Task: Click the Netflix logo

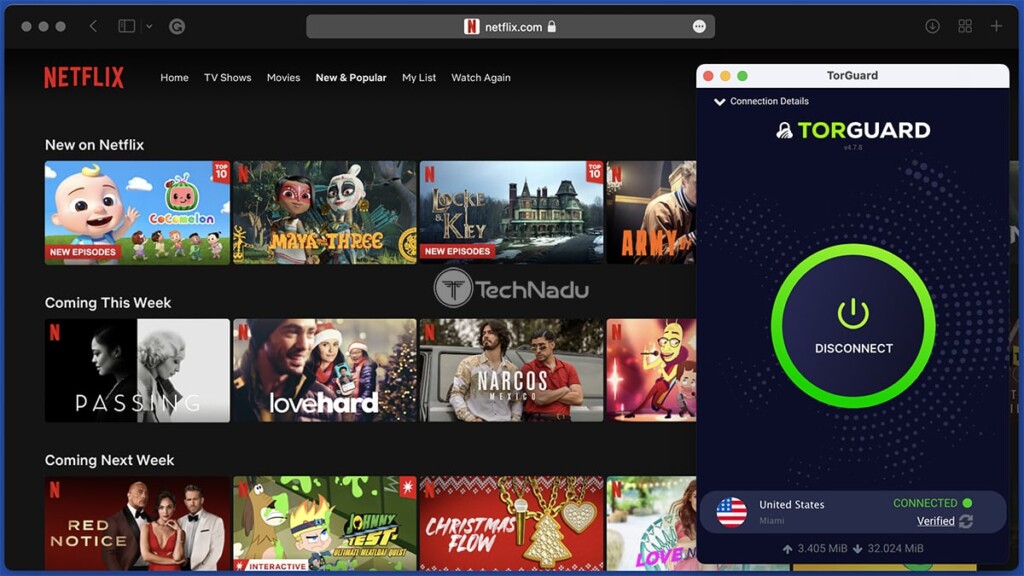Action: coord(84,78)
